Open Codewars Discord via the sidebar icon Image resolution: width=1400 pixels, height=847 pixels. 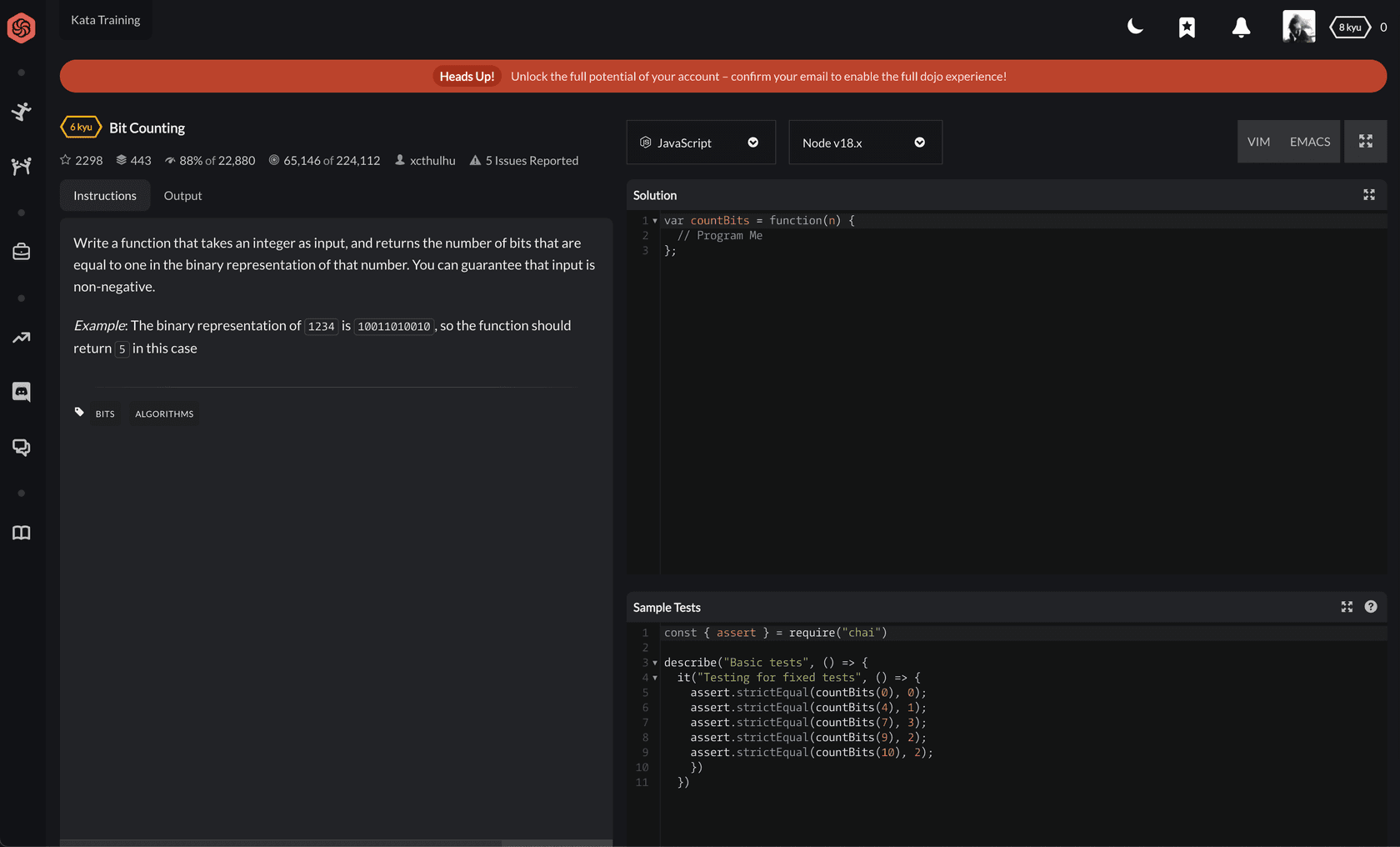click(x=21, y=392)
